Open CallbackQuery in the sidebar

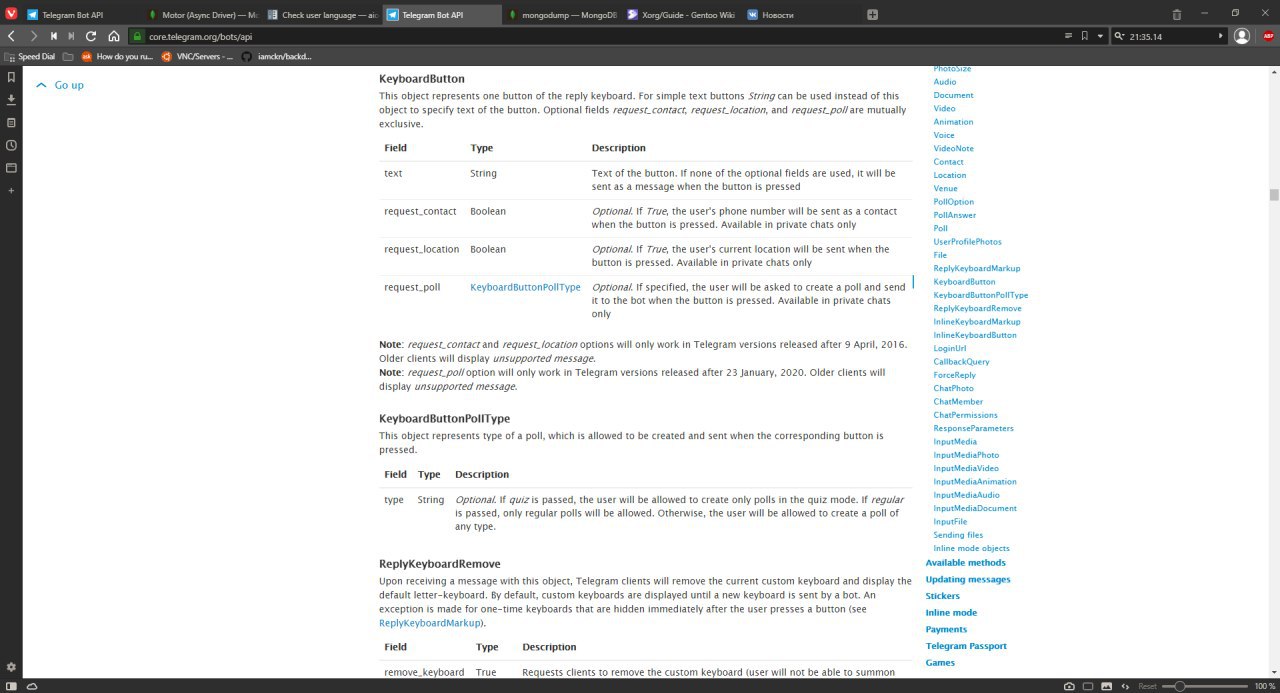[962, 362]
